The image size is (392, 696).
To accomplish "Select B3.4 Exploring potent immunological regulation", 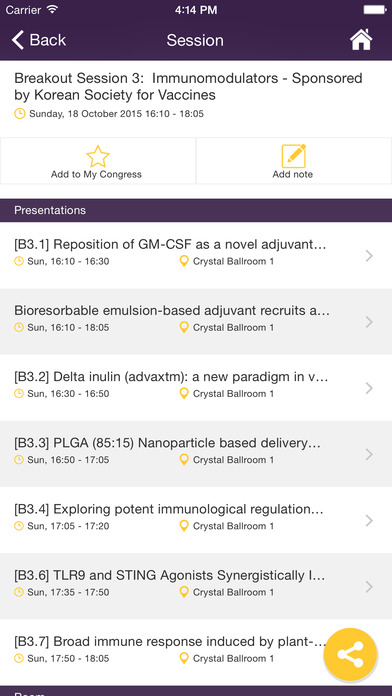I will pos(196,520).
